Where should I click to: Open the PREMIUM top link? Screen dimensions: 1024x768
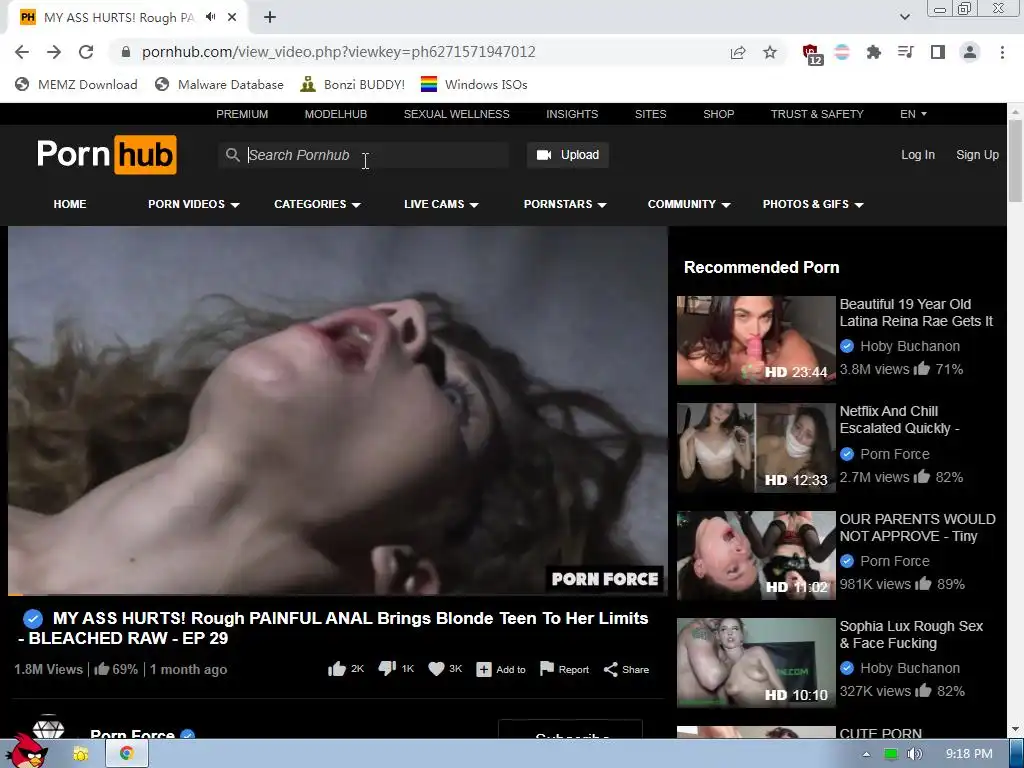pyautogui.click(x=242, y=114)
